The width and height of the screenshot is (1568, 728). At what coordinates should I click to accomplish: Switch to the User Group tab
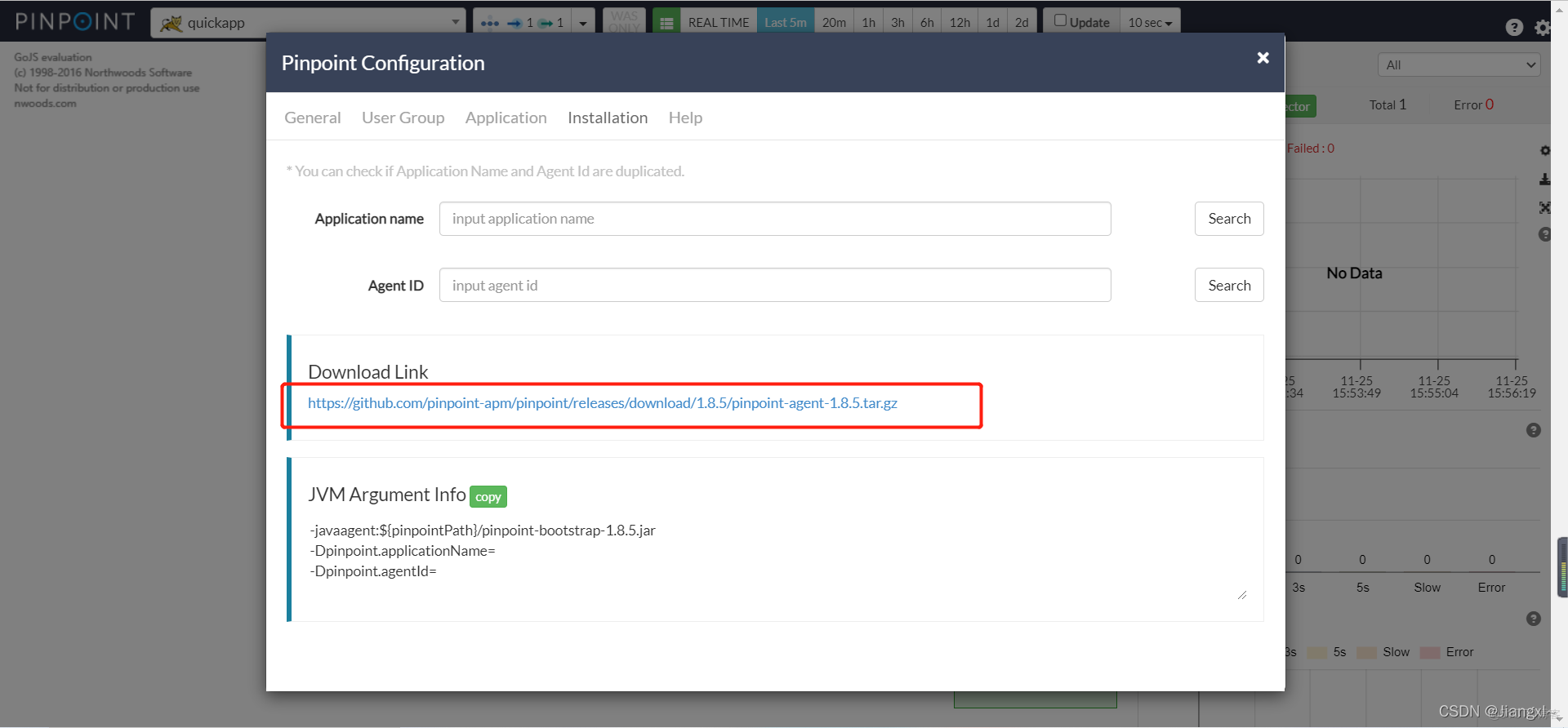(403, 118)
